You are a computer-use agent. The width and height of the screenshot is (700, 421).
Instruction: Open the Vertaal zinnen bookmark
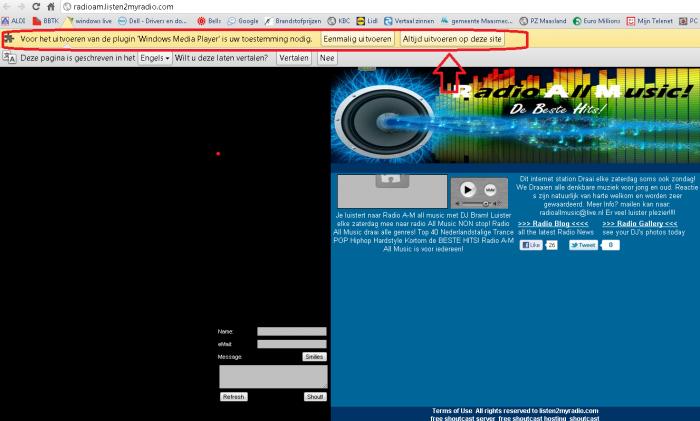(409, 21)
